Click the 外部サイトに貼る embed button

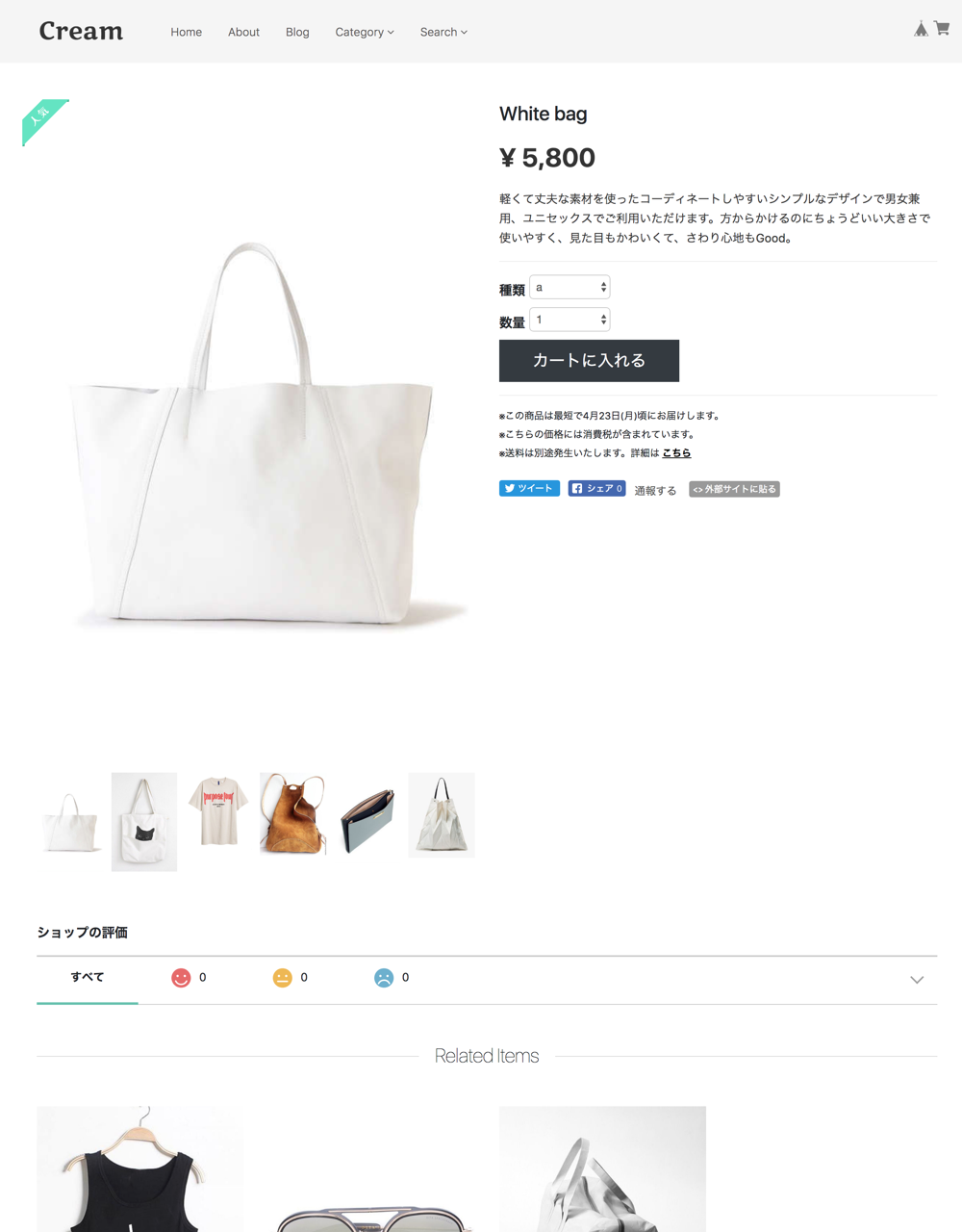pos(734,489)
